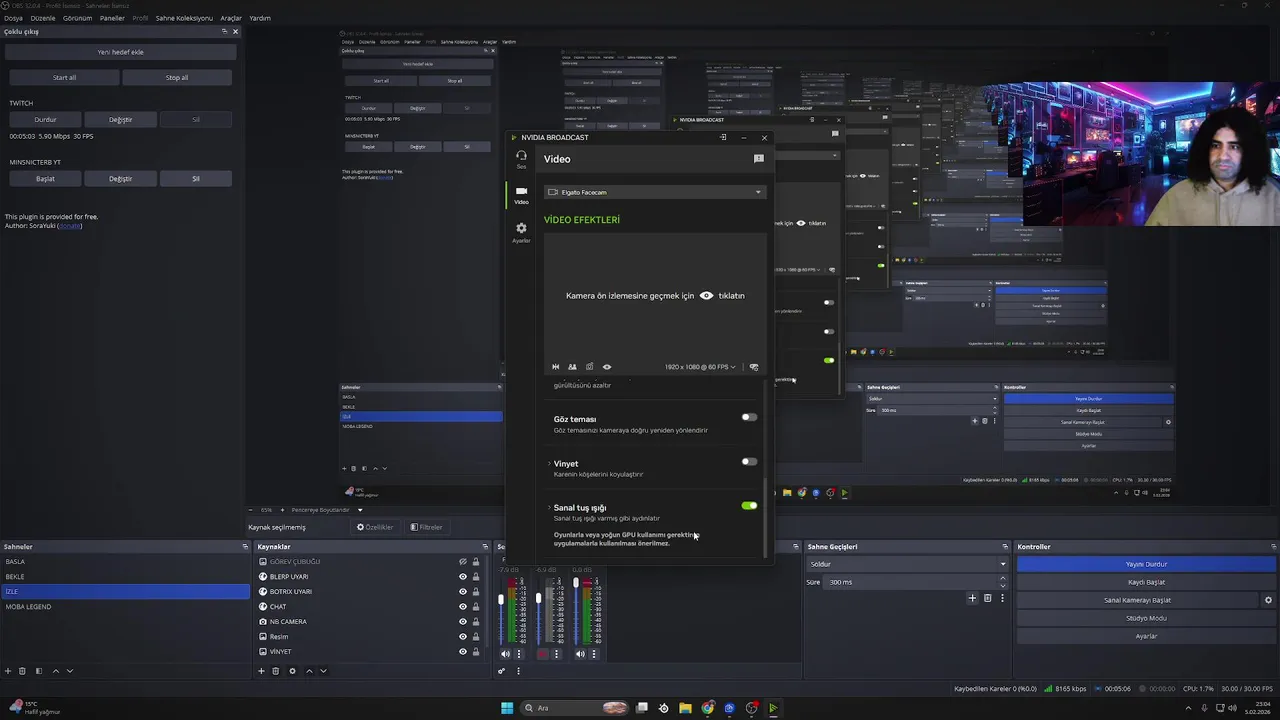Viewport: 1280px width, 720px height.
Task: Click the Yeni hedef ekle button
Action: [120, 52]
